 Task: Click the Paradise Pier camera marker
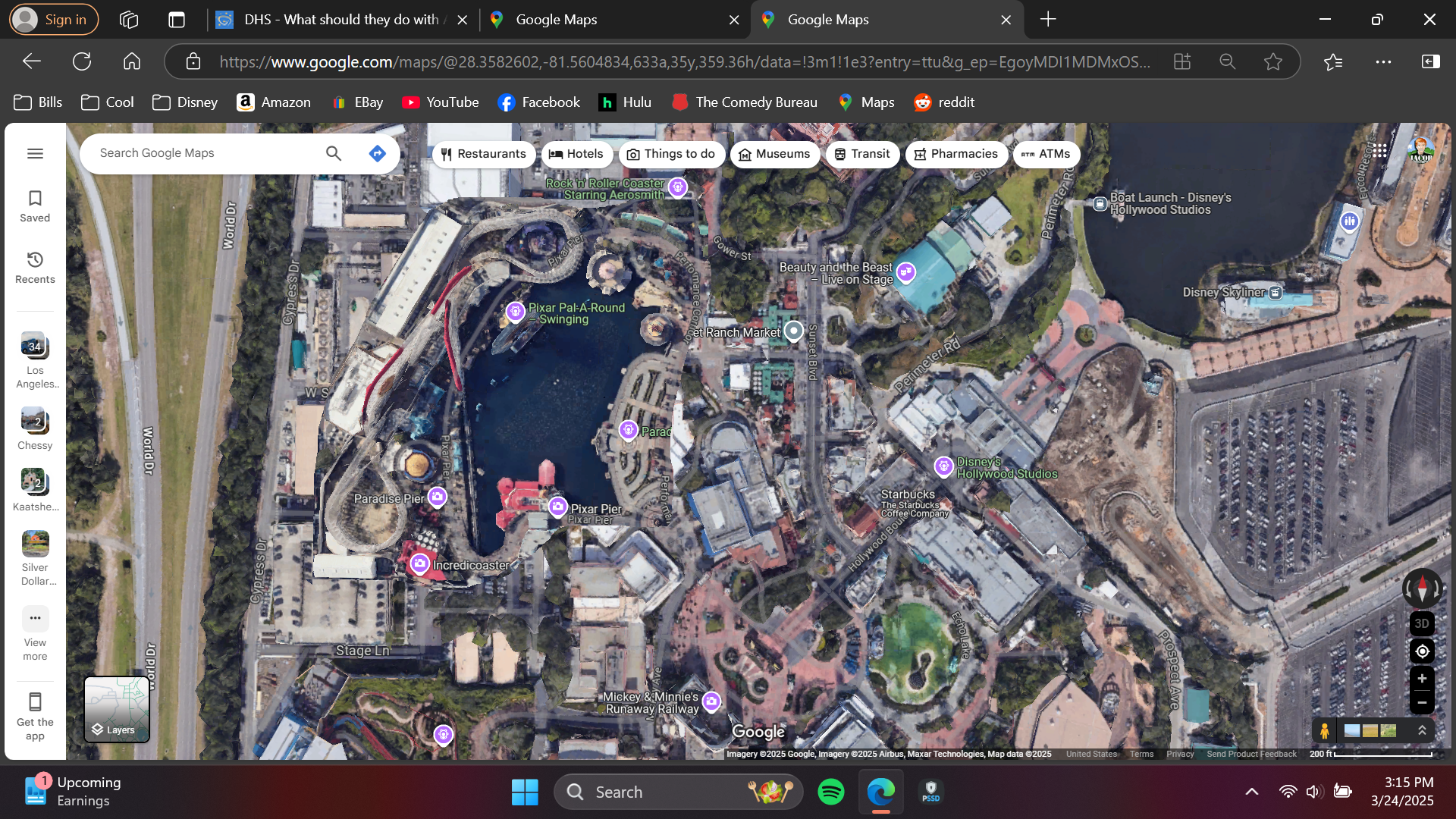click(438, 497)
